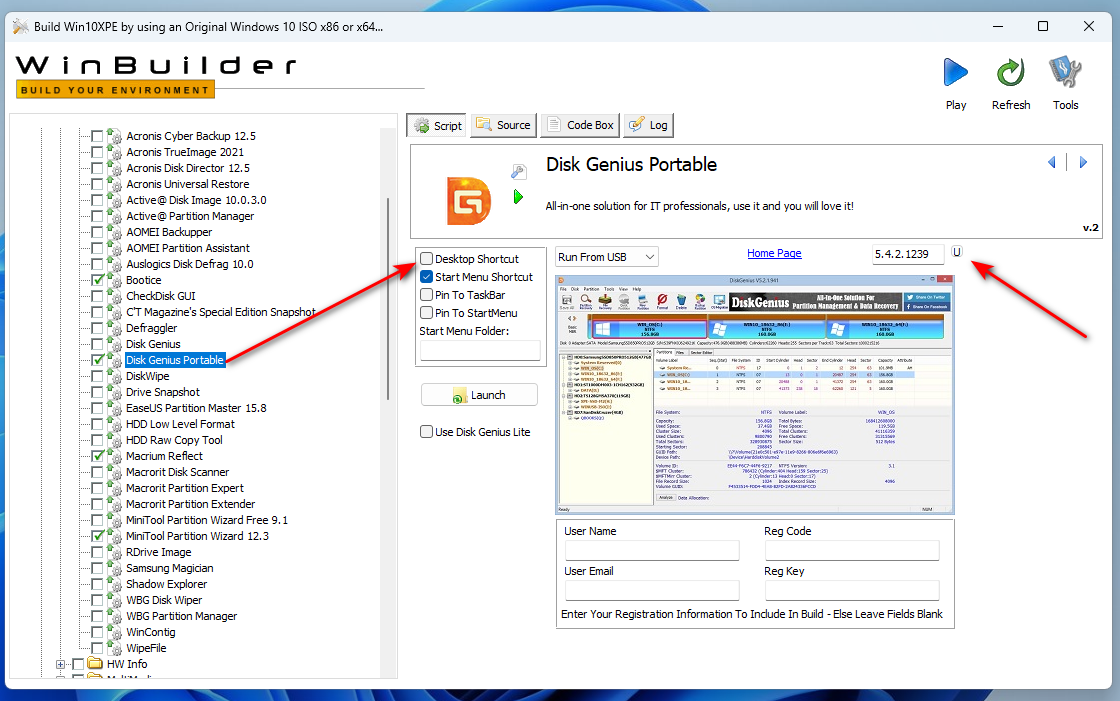Go to next script via right arrow
Viewport: 1120px width, 701px height.
coord(1083,162)
